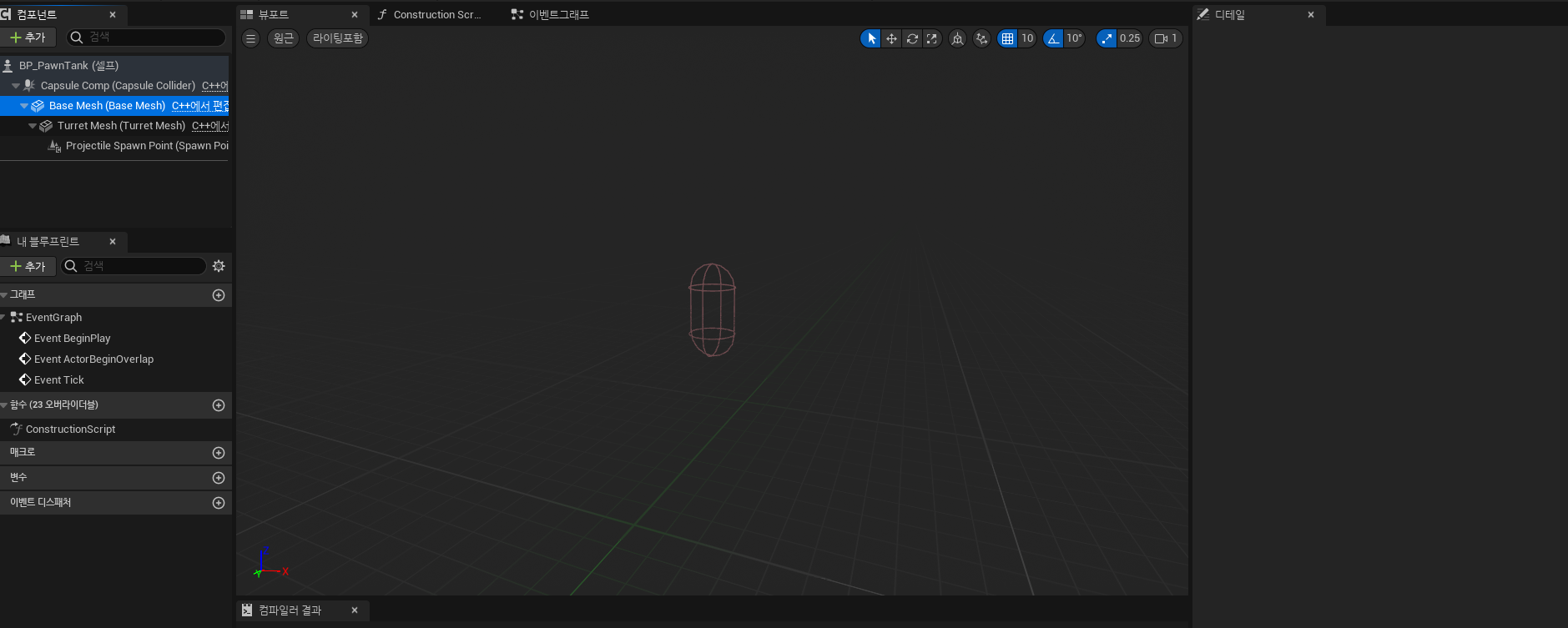Toggle scale snapping
This screenshot has width=1568, height=628.
1107,38
